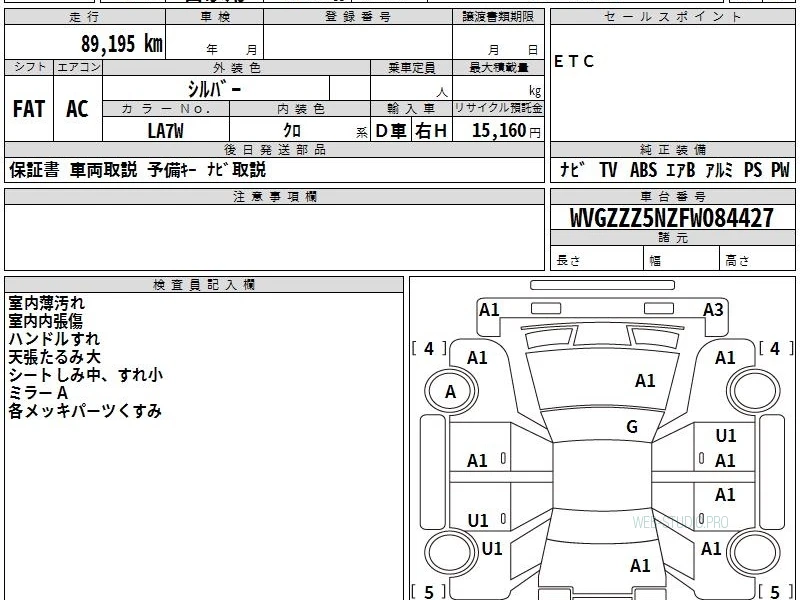This screenshot has height=600, width=800.
Task: Select the カラーNo. header
Action: pyautogui.click(x=166, y=109)
